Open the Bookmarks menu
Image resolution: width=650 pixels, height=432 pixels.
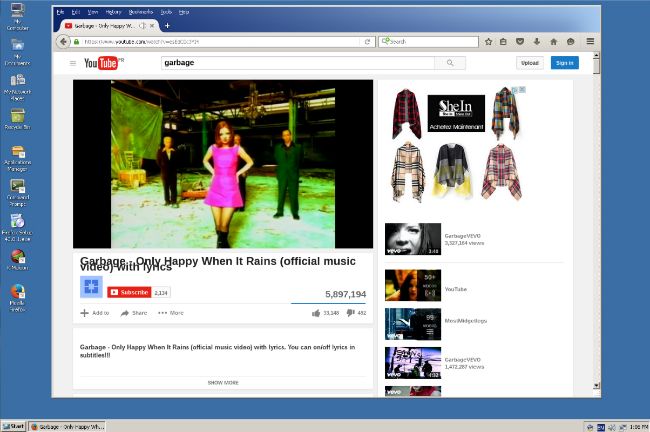[x=141, y=12]
